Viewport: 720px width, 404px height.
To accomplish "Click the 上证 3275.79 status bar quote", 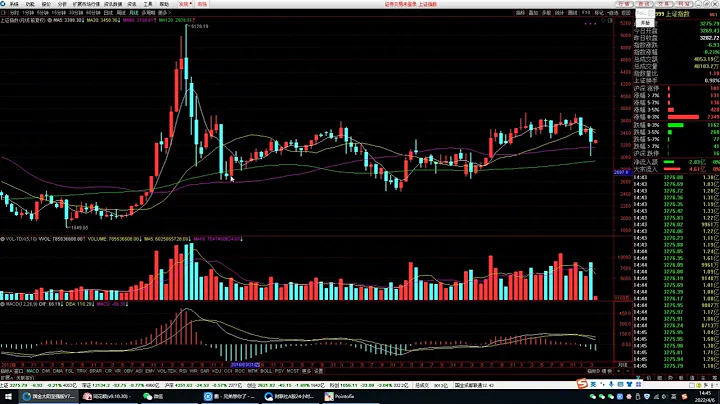I will point(38,385).
